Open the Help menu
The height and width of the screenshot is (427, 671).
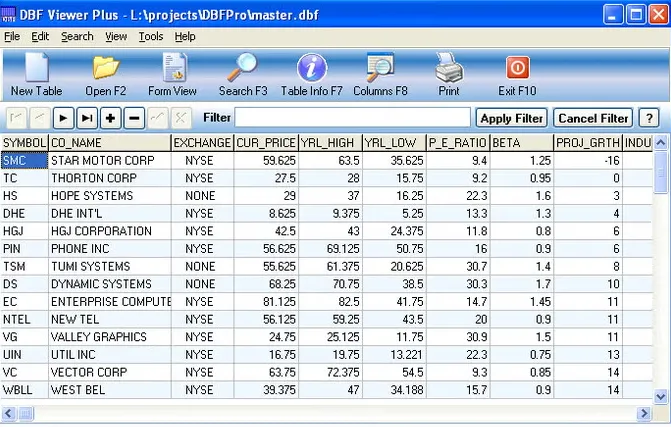[x=185, y=36]
